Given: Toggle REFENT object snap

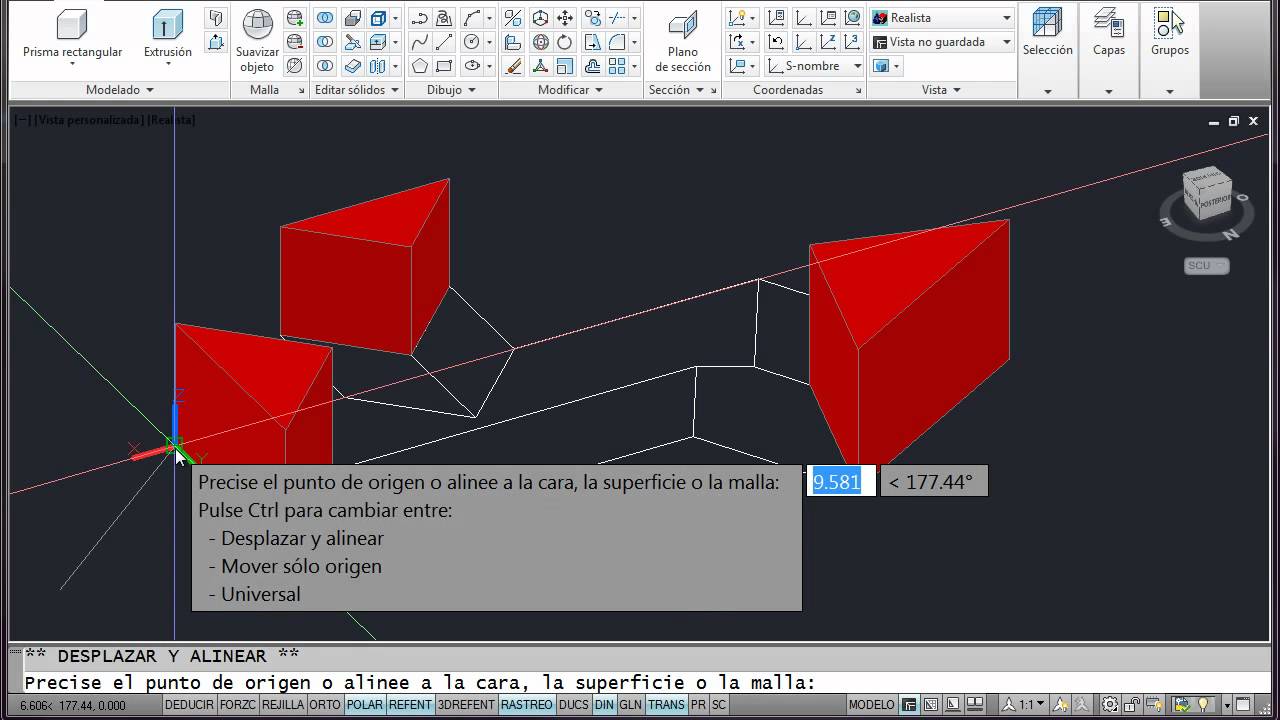Looking at the screenshot, I should [410, 705].
